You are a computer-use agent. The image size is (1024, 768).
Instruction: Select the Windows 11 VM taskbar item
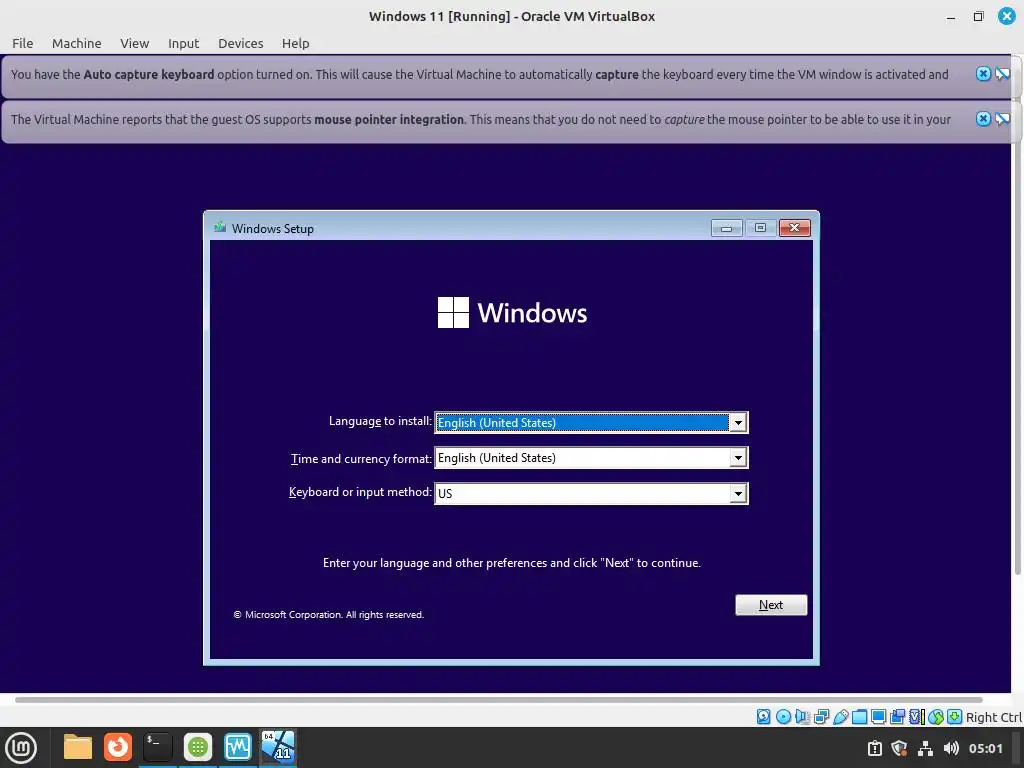point(278,747)
